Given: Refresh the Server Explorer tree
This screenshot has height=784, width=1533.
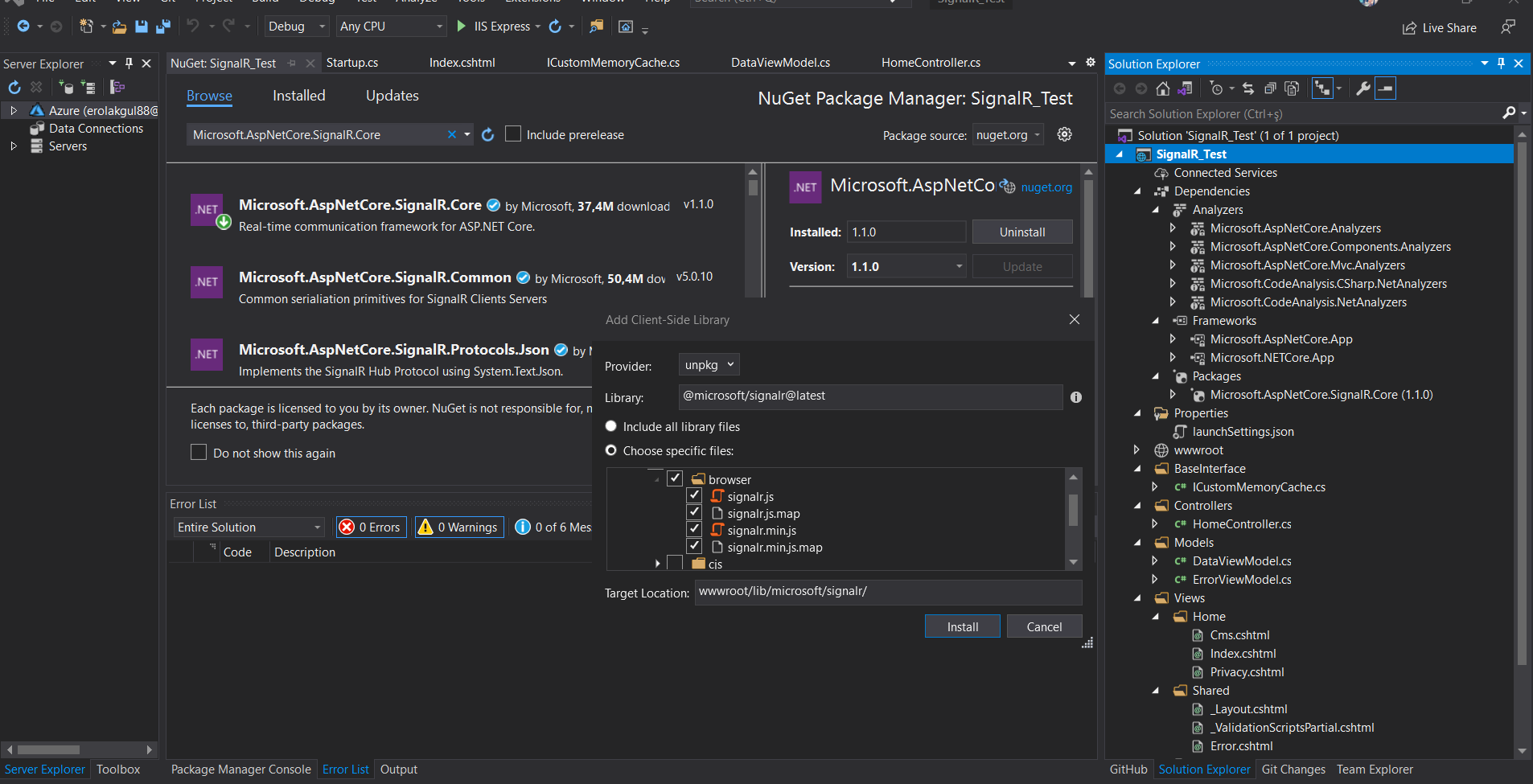Looking at the screenshot, I should coord(14,87).
